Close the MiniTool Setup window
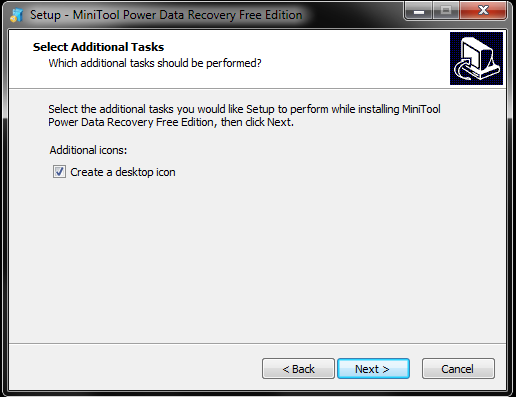 point(483,11)
